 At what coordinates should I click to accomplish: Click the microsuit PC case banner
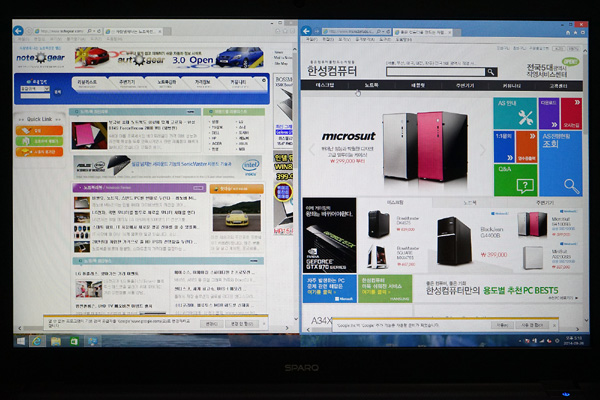tap(396, 147)
